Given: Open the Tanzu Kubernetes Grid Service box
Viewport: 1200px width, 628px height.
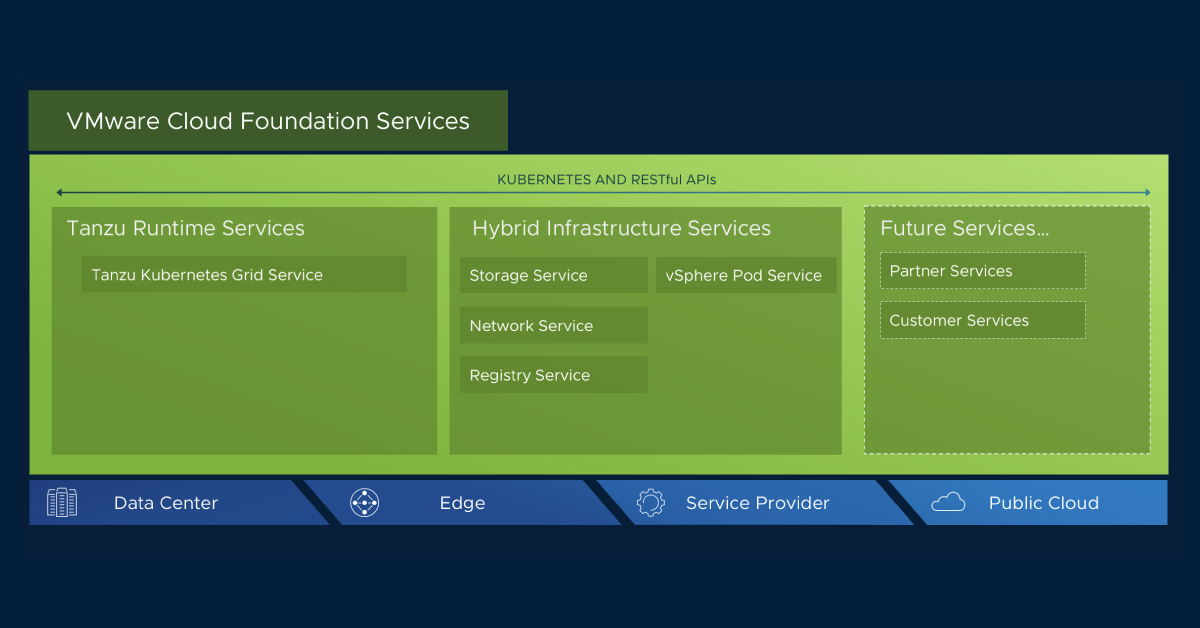Looking at the screenshot, I should pyautogui.click(x=244, y=274).
